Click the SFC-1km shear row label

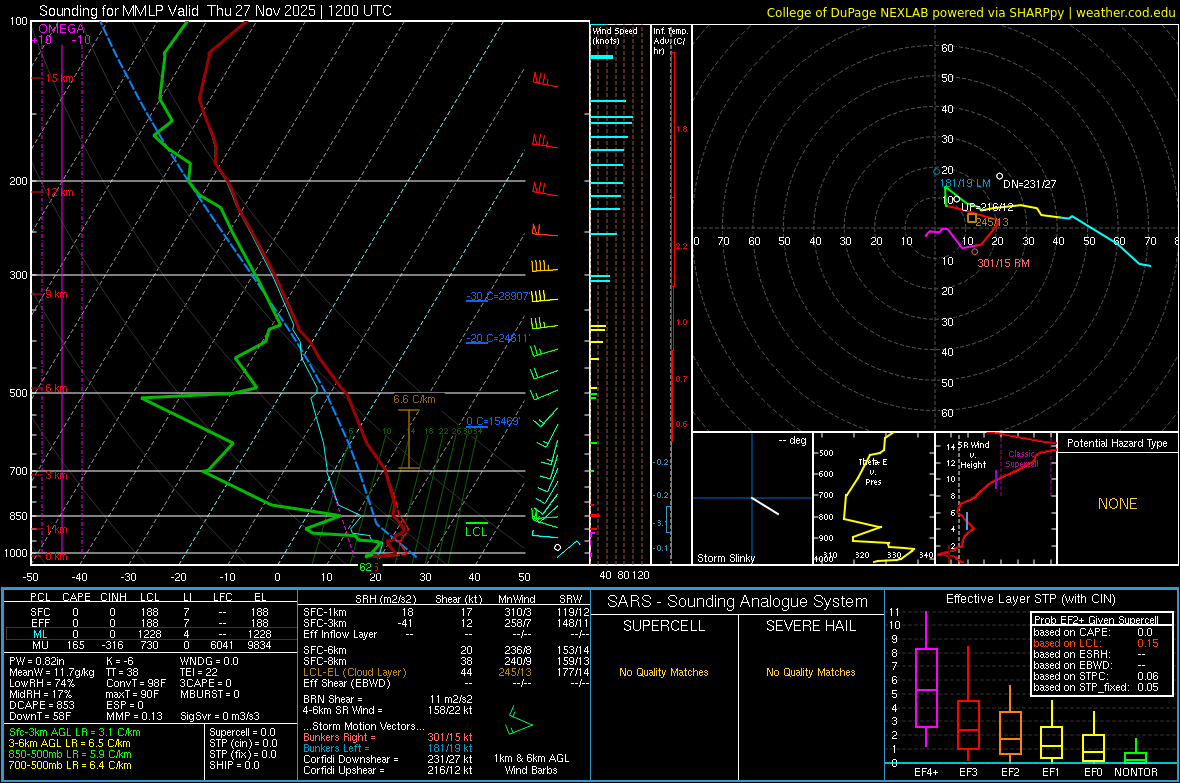325,612
